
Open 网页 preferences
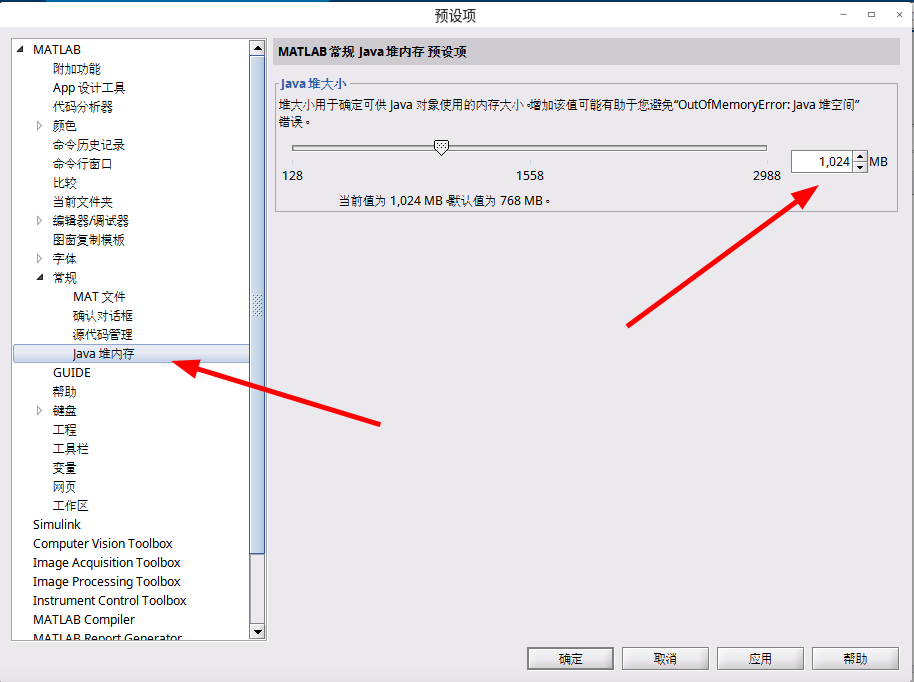click(64, 487)
